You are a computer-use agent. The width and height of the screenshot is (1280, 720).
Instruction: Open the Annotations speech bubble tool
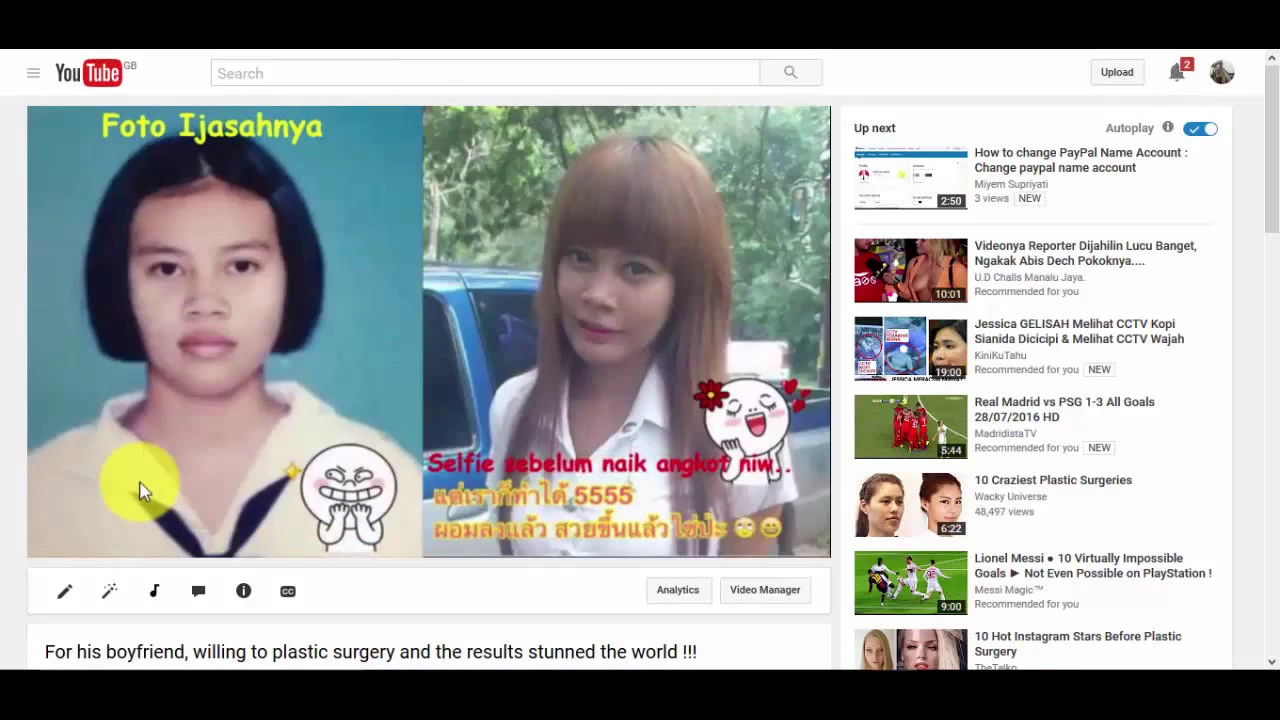click(x=198, y=591)
